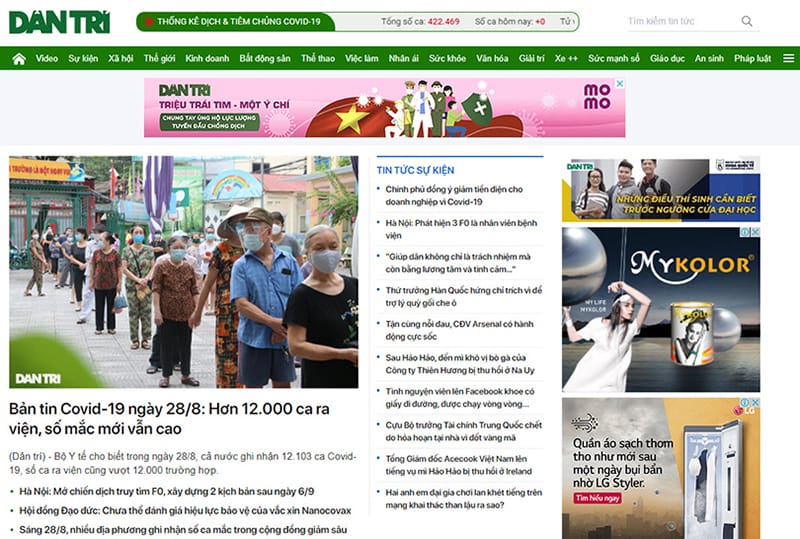The height and width of the screenshot is (539, 800).
Task: Close the LG Styler ad with its X icon
Action: click(x=755, y=403)
